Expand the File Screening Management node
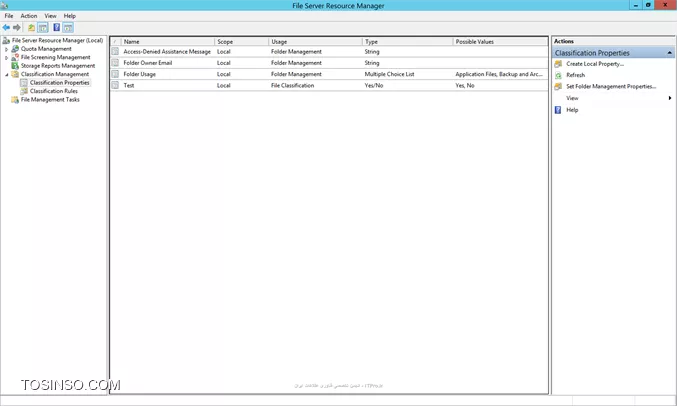Image resolution: width=677 pixels, height=406 pixels. click(6, 57)
